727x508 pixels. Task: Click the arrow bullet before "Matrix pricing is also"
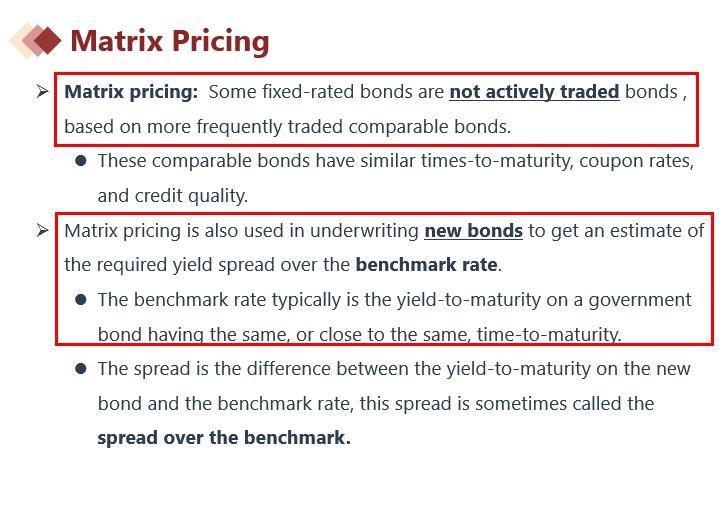pos(42,231)
